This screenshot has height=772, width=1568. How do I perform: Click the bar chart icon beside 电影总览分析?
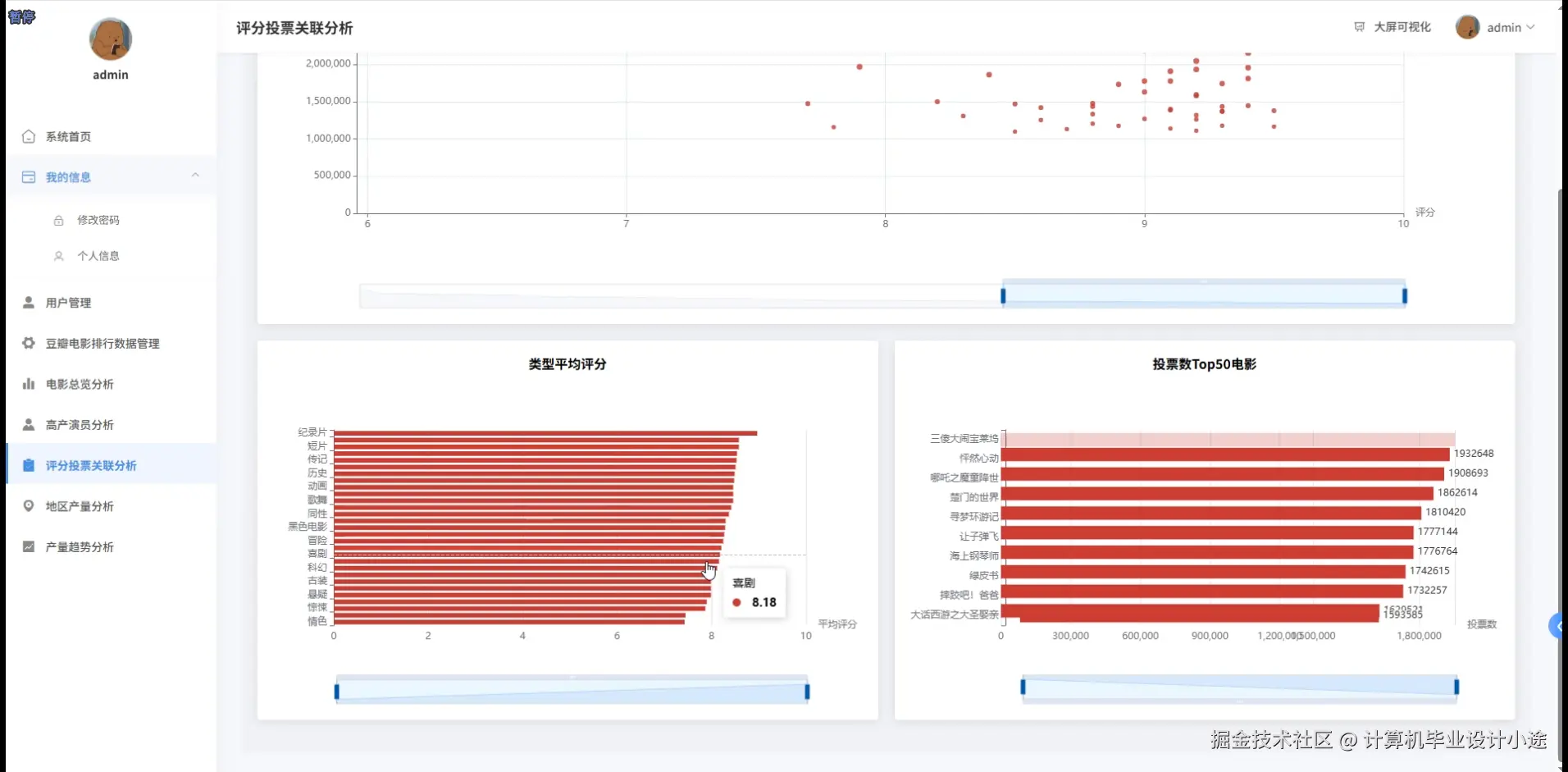point(29,384)
